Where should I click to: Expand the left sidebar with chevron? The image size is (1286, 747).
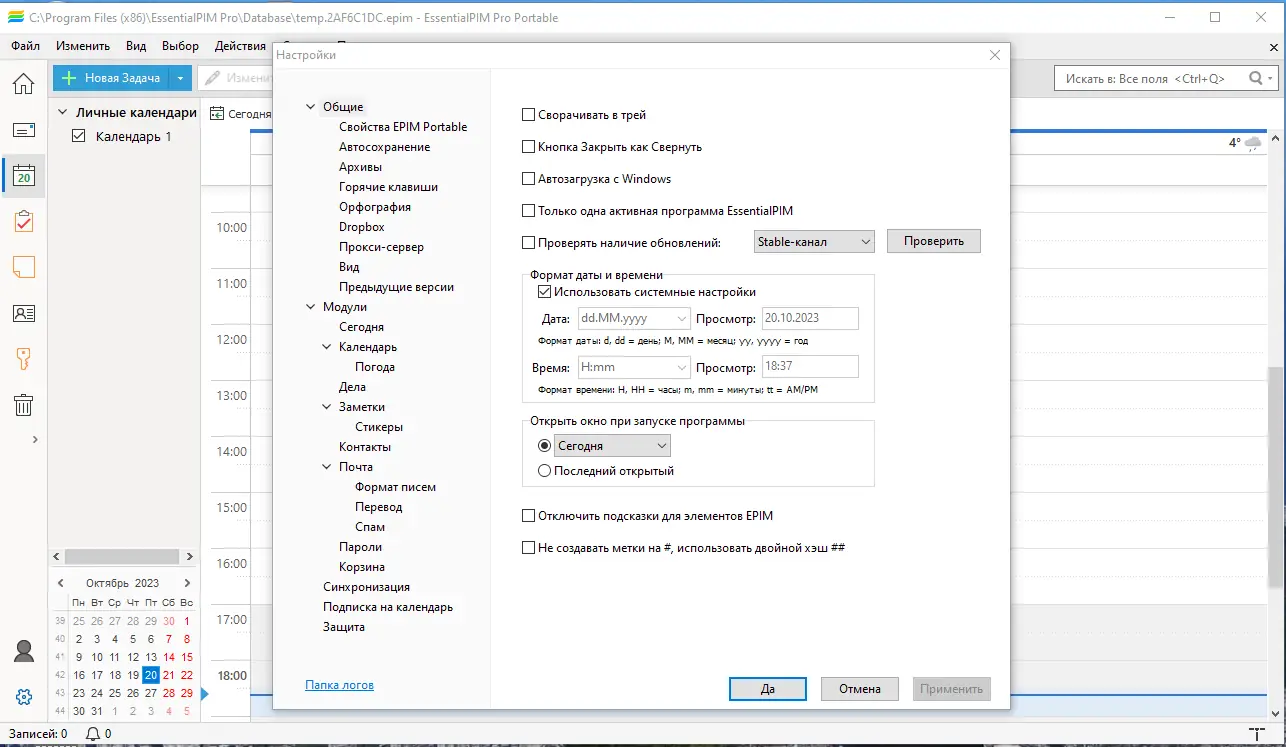[x=35, y=439]
